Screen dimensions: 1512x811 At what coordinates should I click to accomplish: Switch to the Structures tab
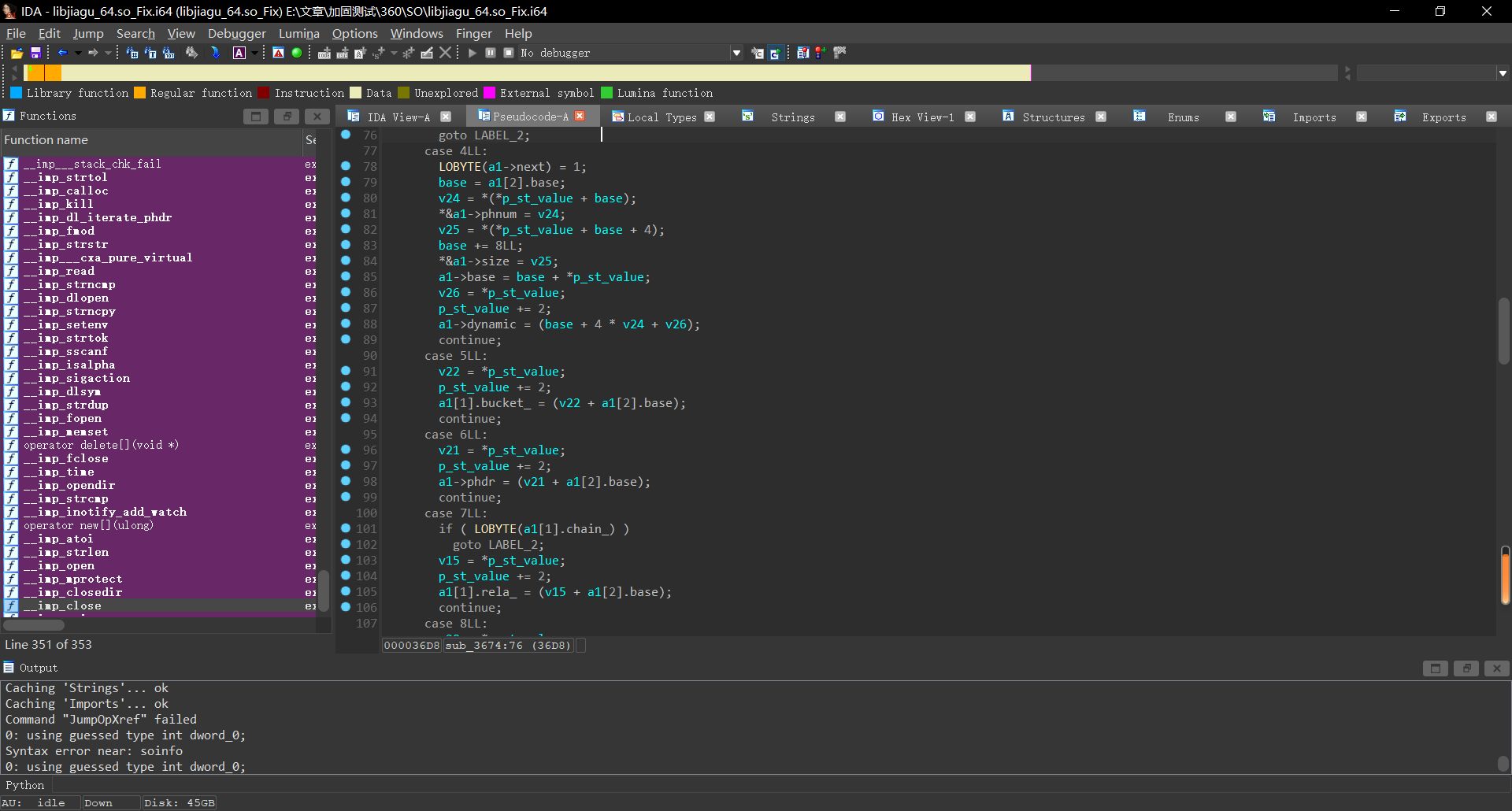click(1054, 117)
